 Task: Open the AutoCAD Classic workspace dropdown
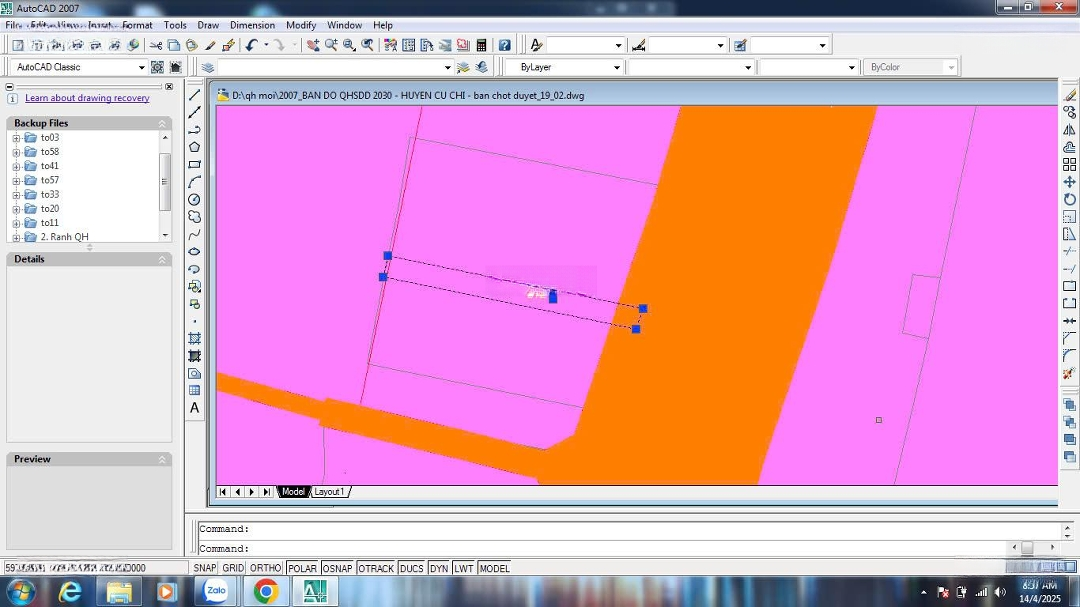pos(141,67)
